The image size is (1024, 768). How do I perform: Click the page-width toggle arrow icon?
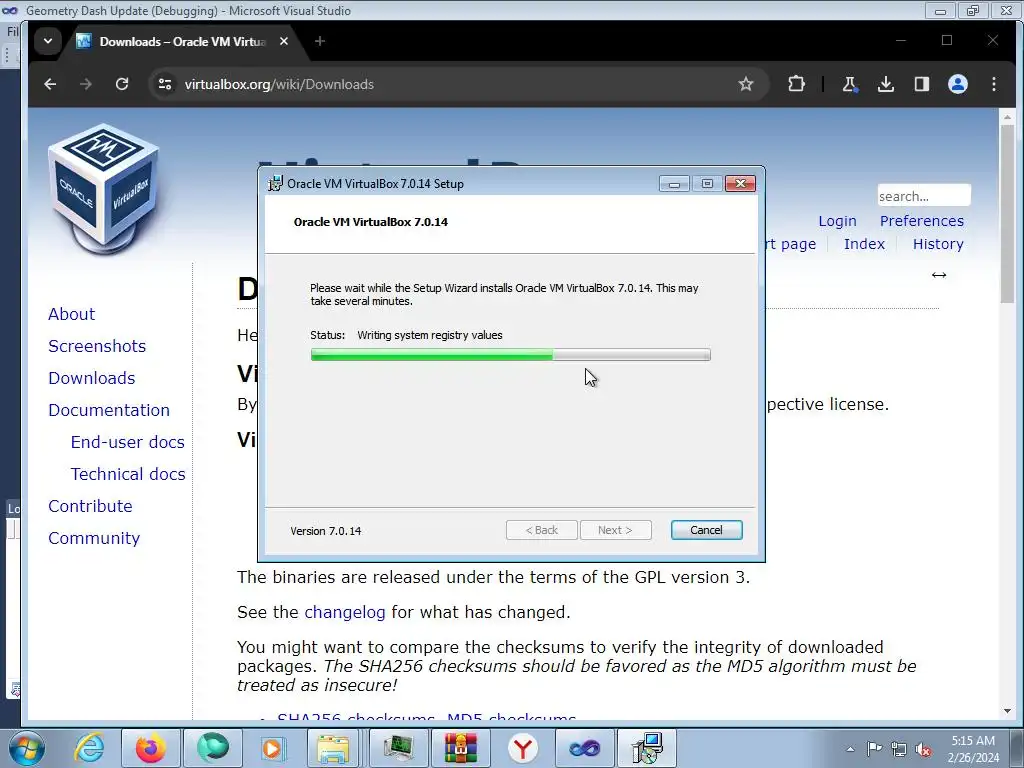coord(939,275)
